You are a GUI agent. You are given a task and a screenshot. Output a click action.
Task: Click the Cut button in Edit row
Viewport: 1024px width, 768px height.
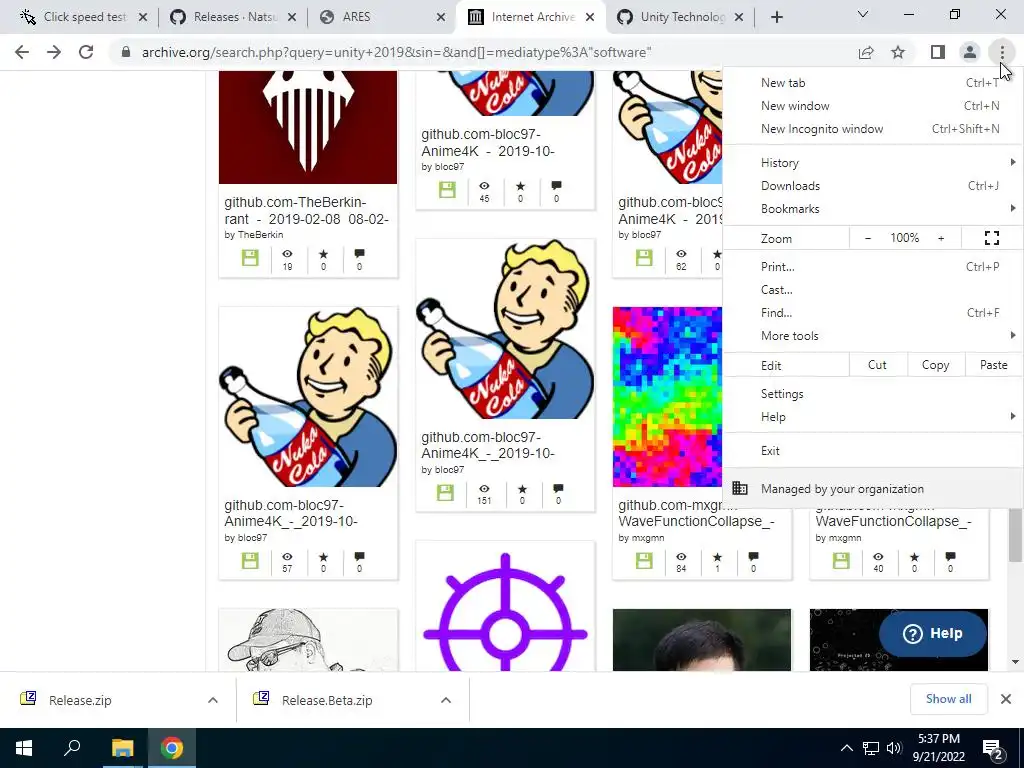(x=877, y=365)
